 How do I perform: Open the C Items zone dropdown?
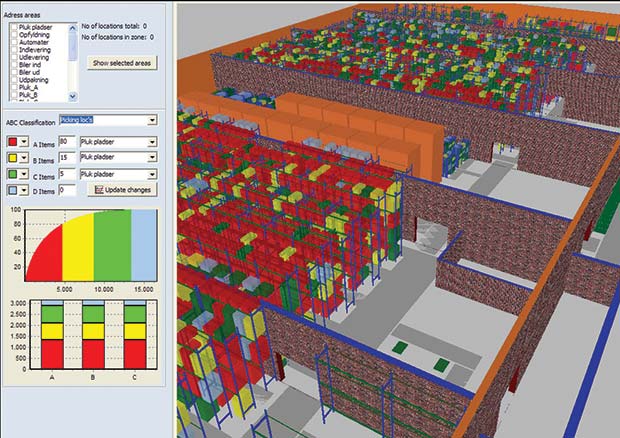(x=150, y=173)
